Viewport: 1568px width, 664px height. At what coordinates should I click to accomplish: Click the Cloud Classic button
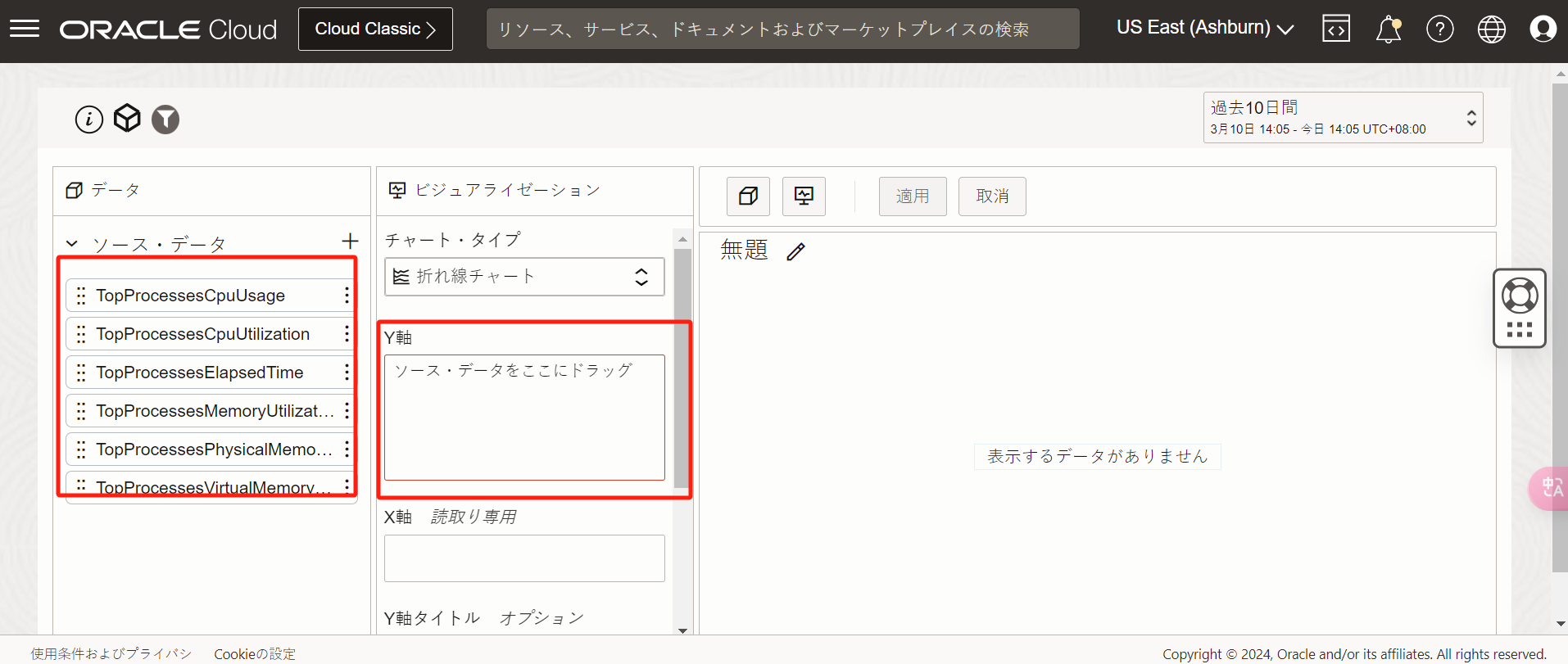pyautogui.click(x=375, y=29)
